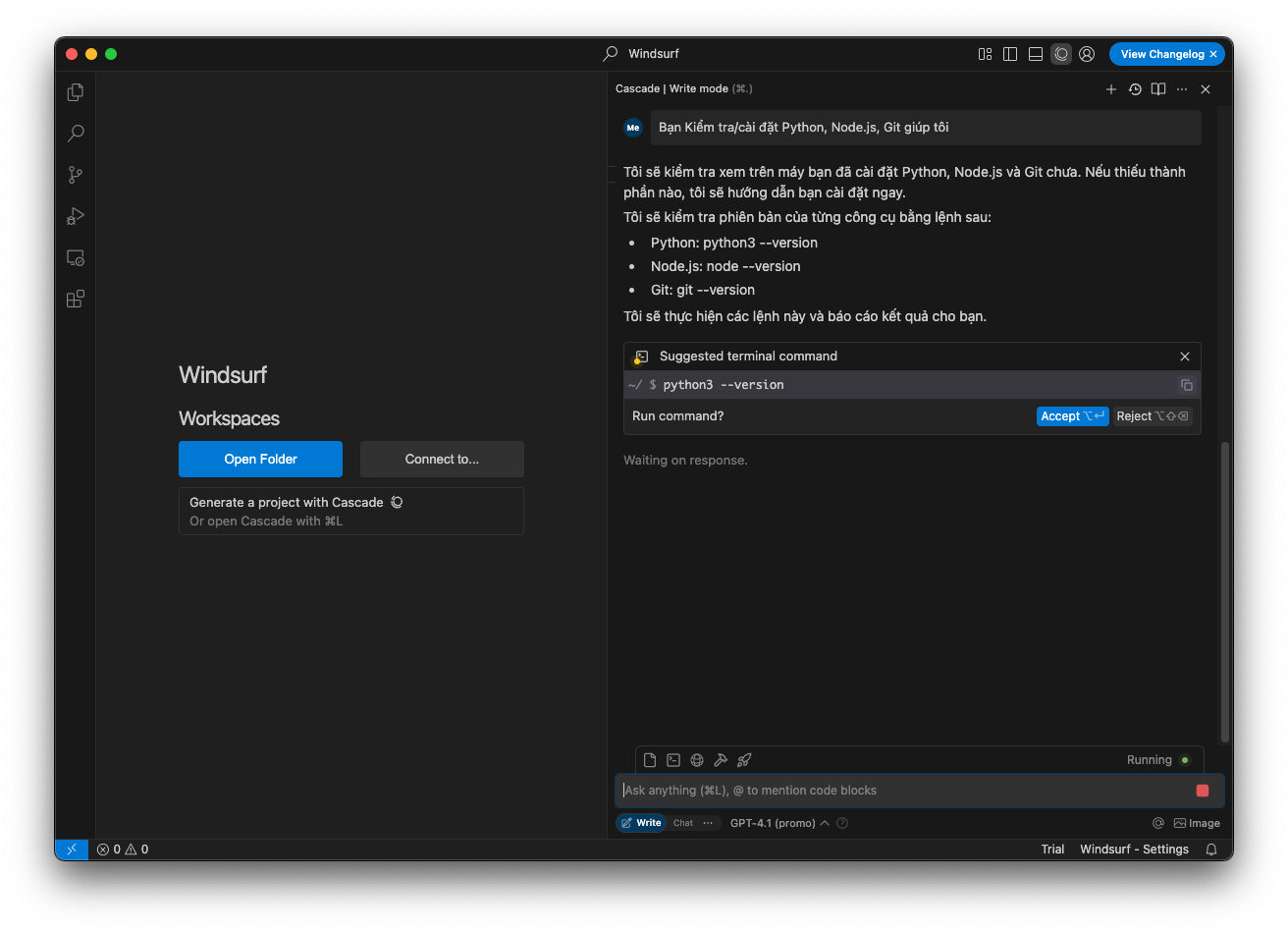Open the remote window indicator in status bar
Screen dimensions: 1288x933
coord(72,850)
